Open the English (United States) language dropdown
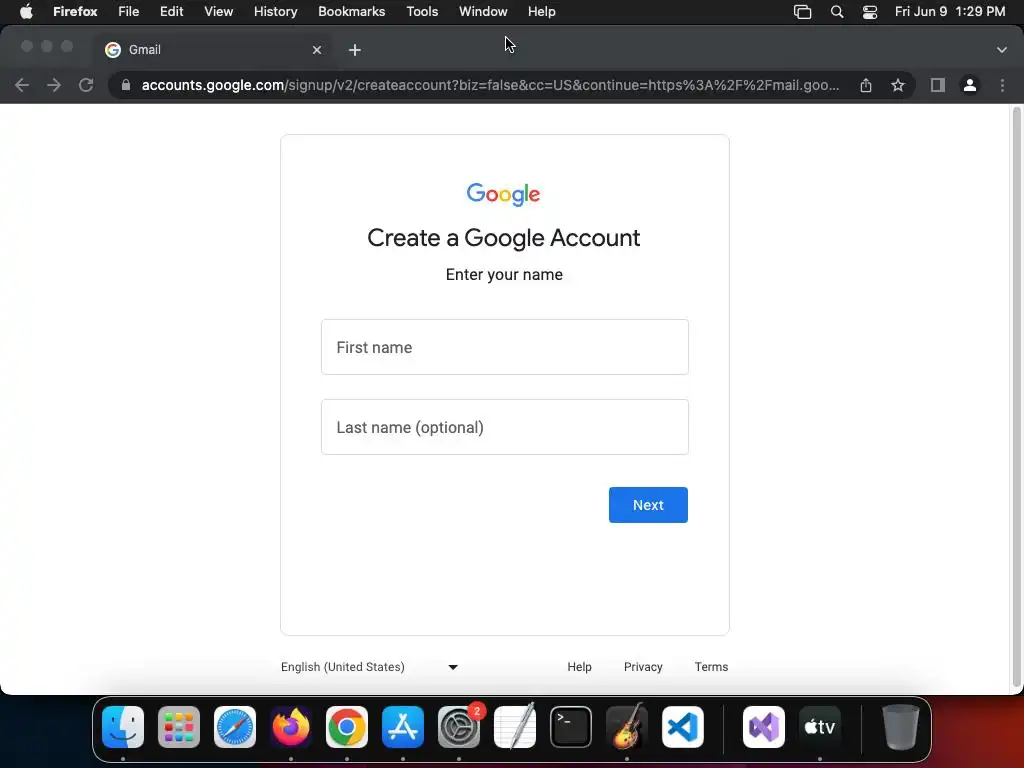Image resolution: width=1024 pixels, height=768 pixels. point(370,667)
